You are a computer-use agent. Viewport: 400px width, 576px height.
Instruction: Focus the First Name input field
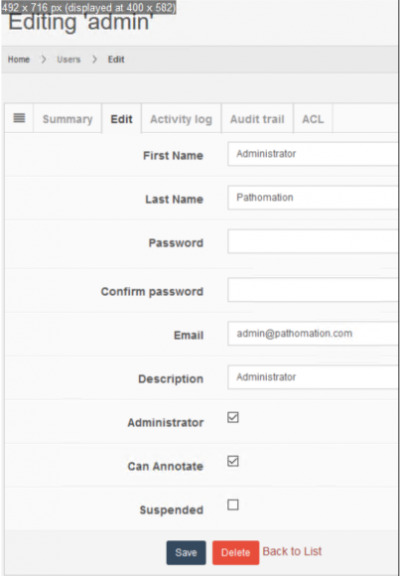click(313, 154)
